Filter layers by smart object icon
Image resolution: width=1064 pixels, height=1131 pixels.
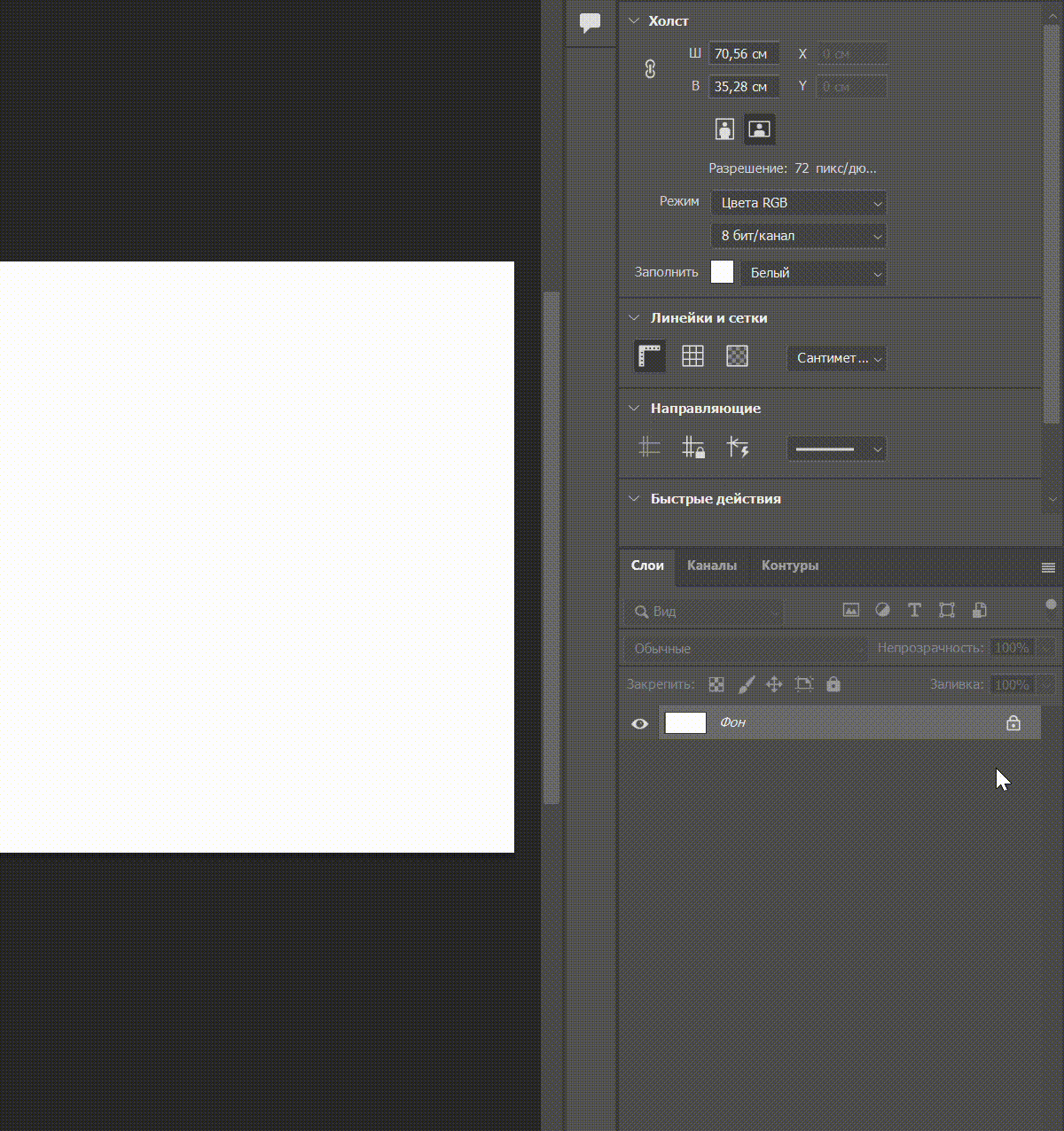(x=979, y=610)
